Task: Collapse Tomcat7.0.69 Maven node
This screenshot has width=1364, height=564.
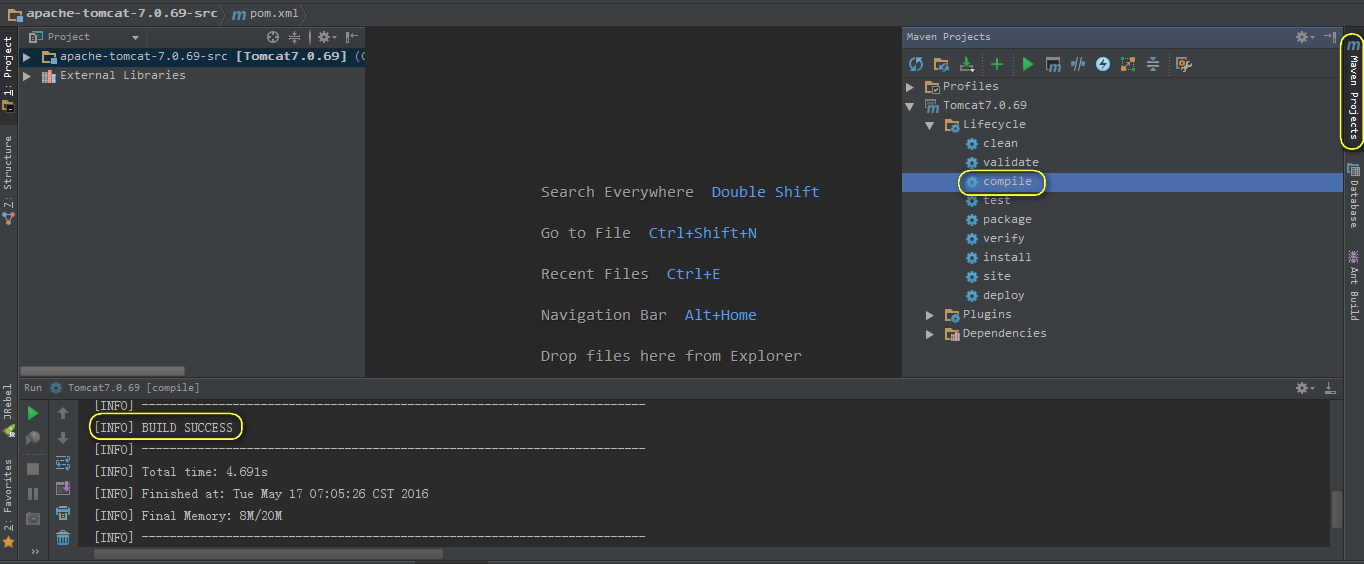Action: (x=910, y=106)
